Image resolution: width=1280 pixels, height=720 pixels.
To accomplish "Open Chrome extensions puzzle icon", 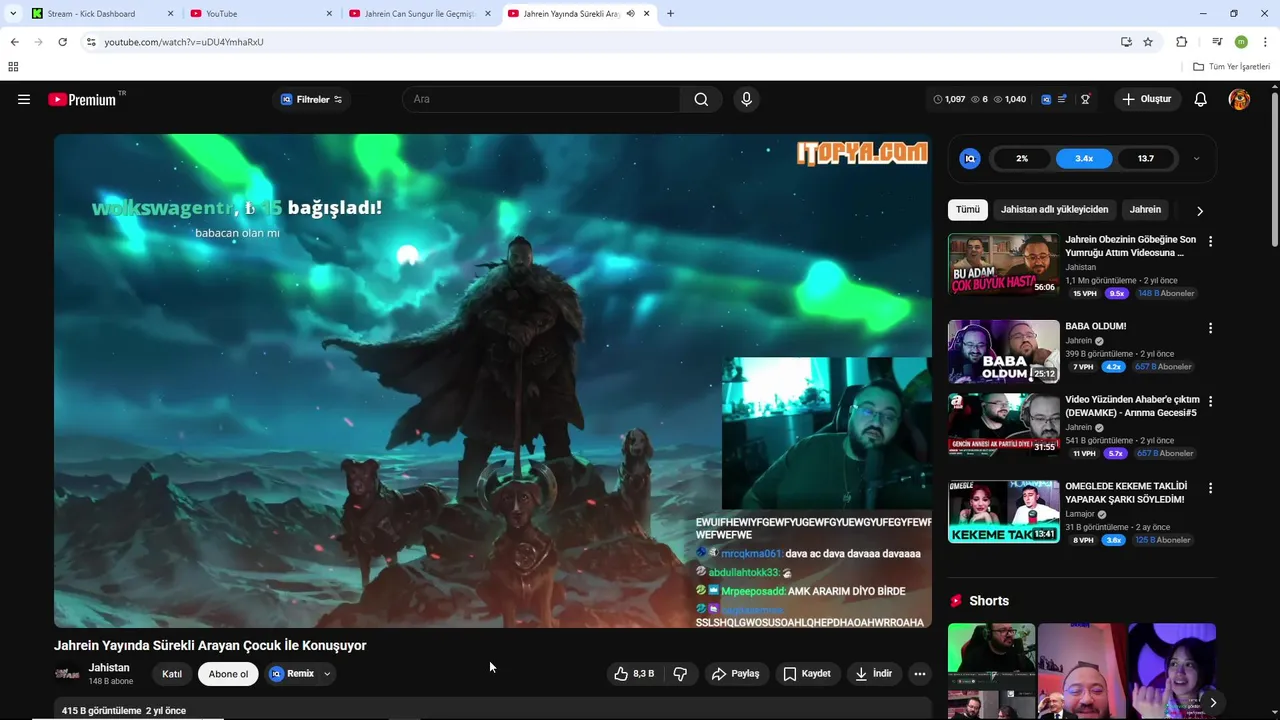I will [x=1181, y=42].
